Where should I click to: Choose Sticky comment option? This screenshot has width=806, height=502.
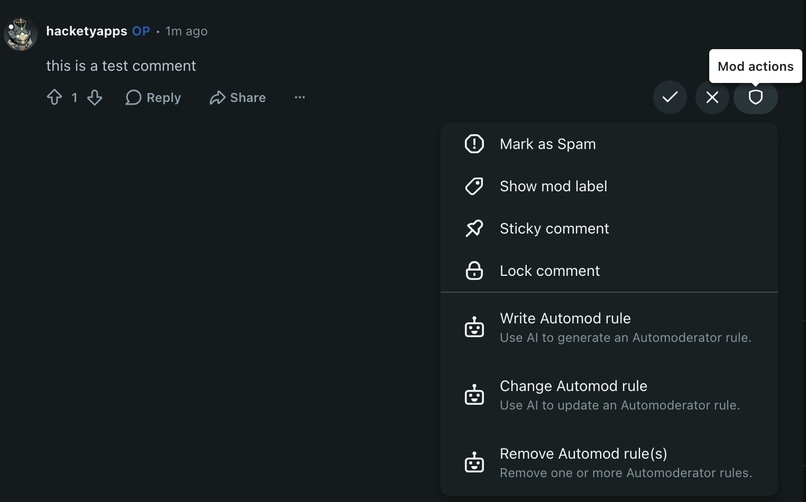(609, 228)
